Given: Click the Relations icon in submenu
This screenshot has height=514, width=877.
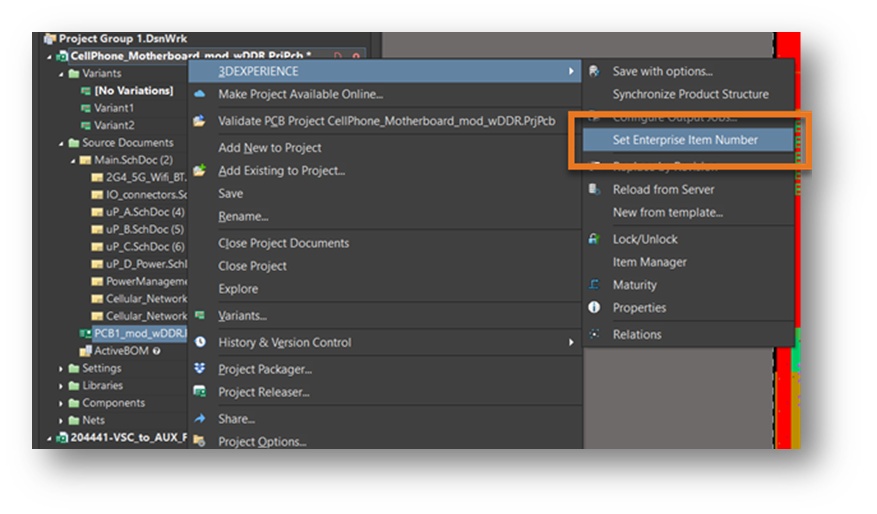Looking at the screenshot, I should tap(595, 334).
